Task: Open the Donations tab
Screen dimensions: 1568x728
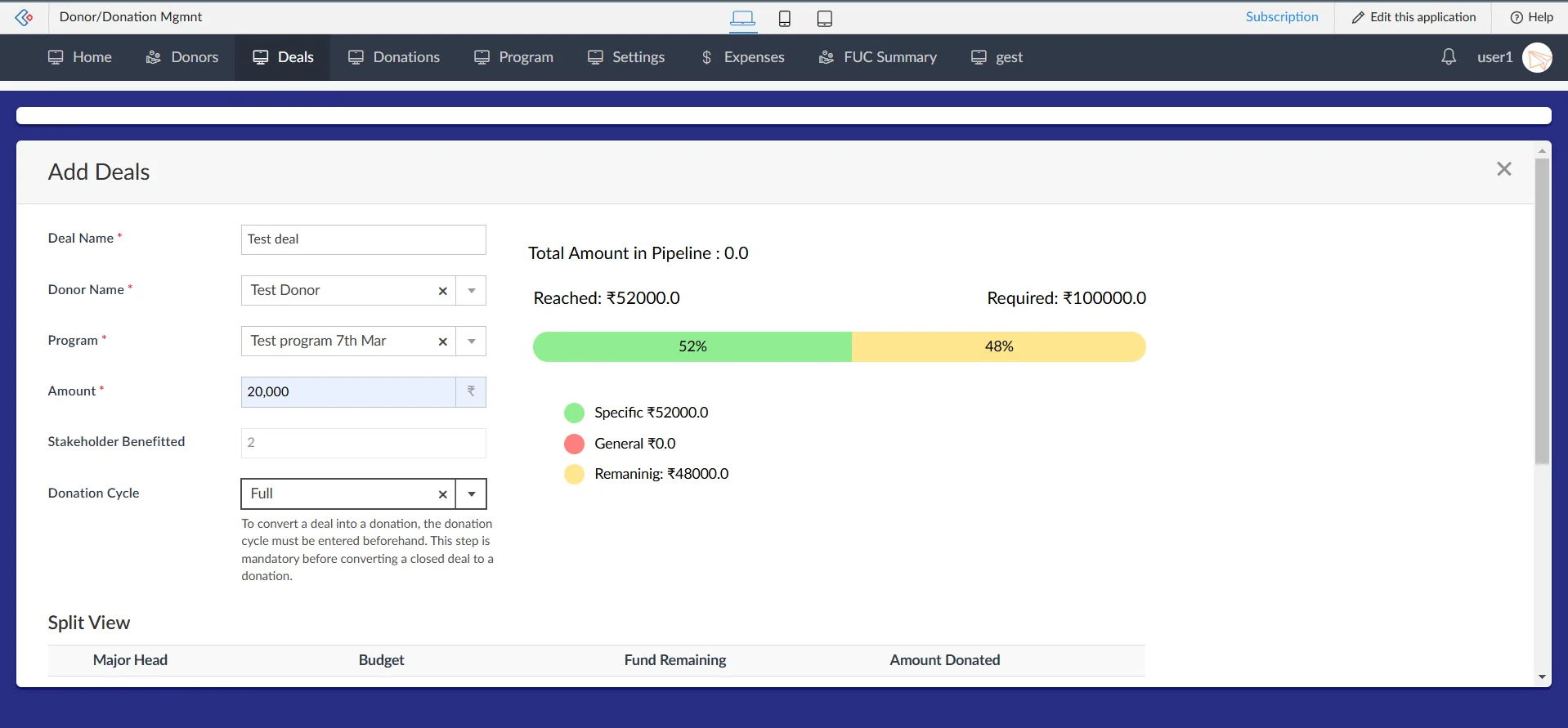Action: pos(394,57)
